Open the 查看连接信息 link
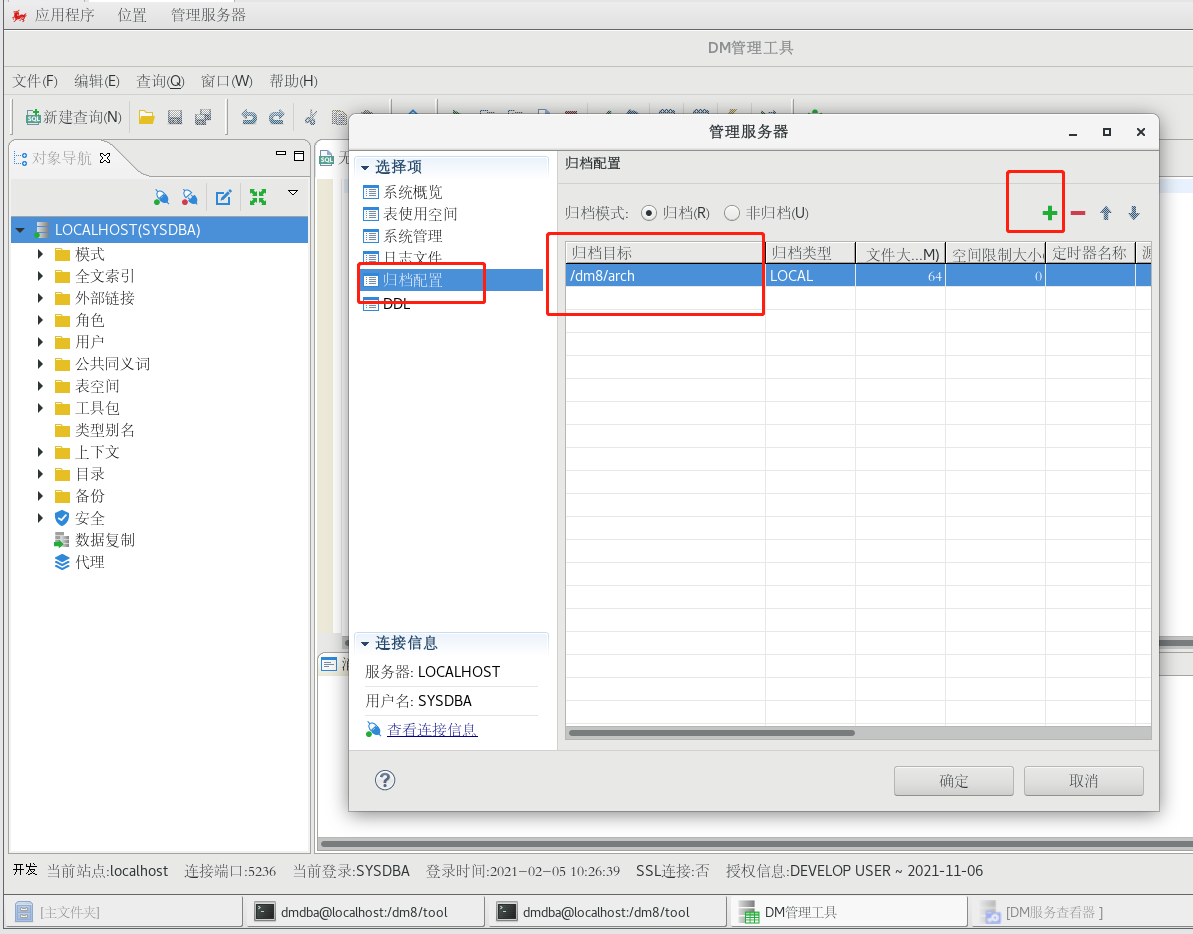The image size is (1193, 934). [x=432, y=729]
